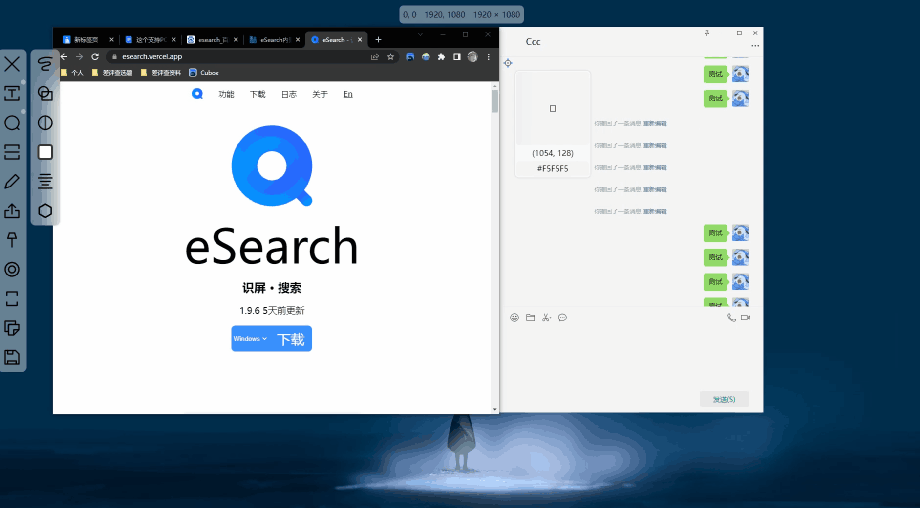Open the emoji picker in chat

click(515, 317)
